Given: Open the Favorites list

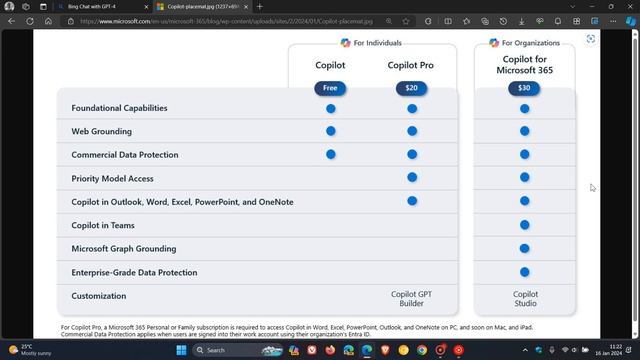Looking at the screenshot, I should pos(467,21).
